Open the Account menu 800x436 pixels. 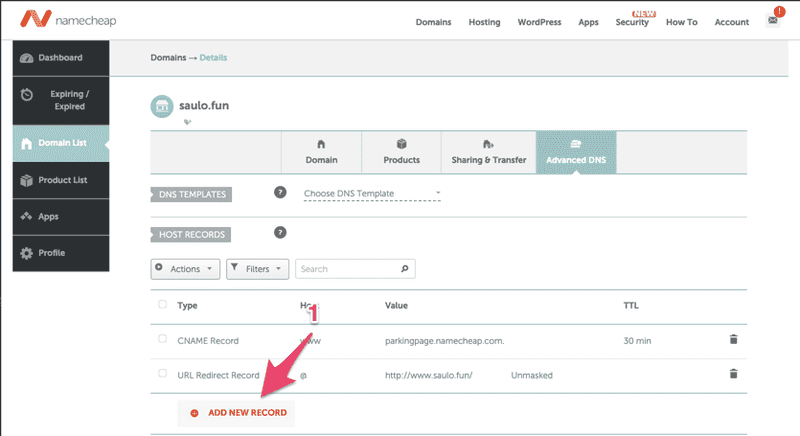click(732, 22)
